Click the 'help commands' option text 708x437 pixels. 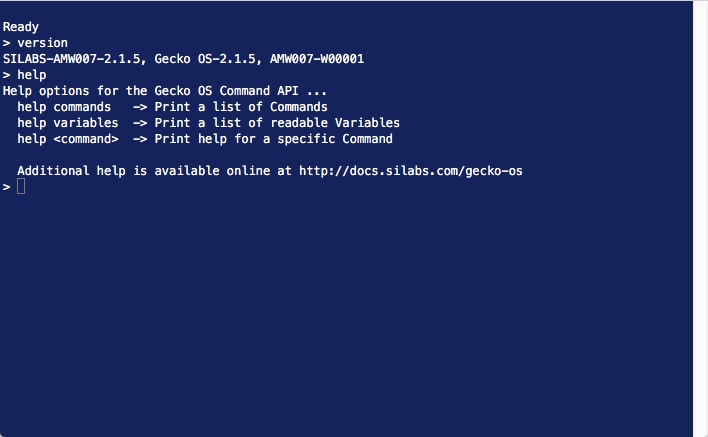64,107
